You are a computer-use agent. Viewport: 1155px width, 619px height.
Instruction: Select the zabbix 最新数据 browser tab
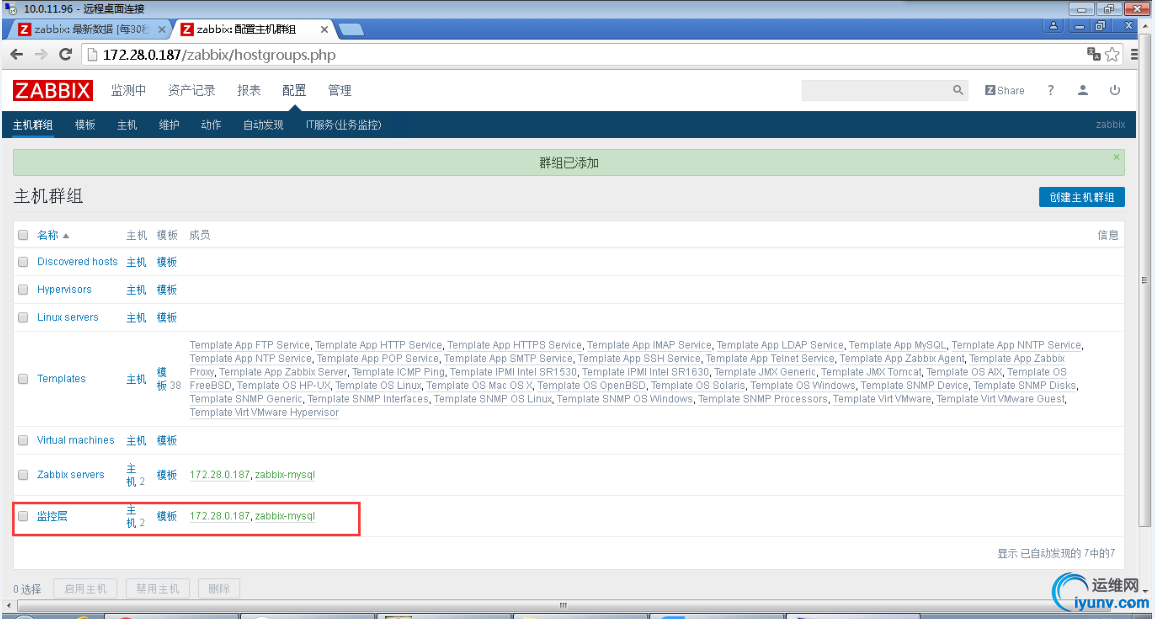[x=90, y=29]
